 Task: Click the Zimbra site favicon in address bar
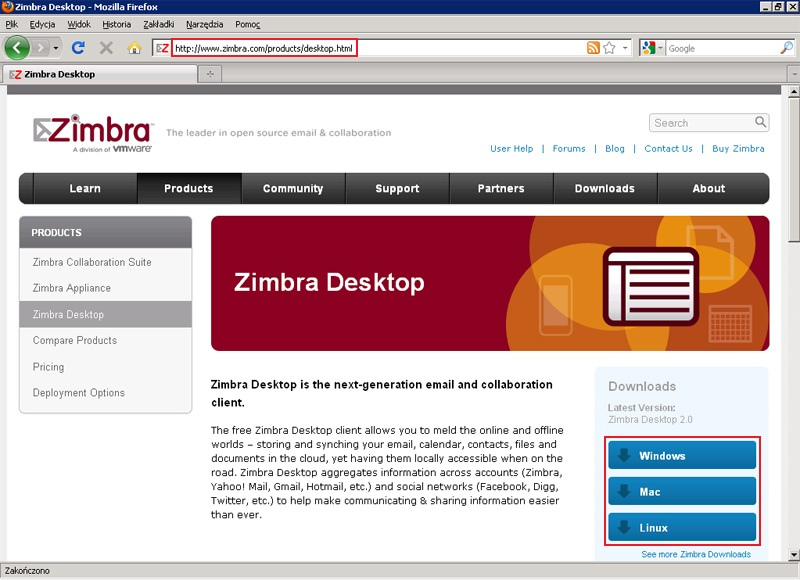click(162, 48)
